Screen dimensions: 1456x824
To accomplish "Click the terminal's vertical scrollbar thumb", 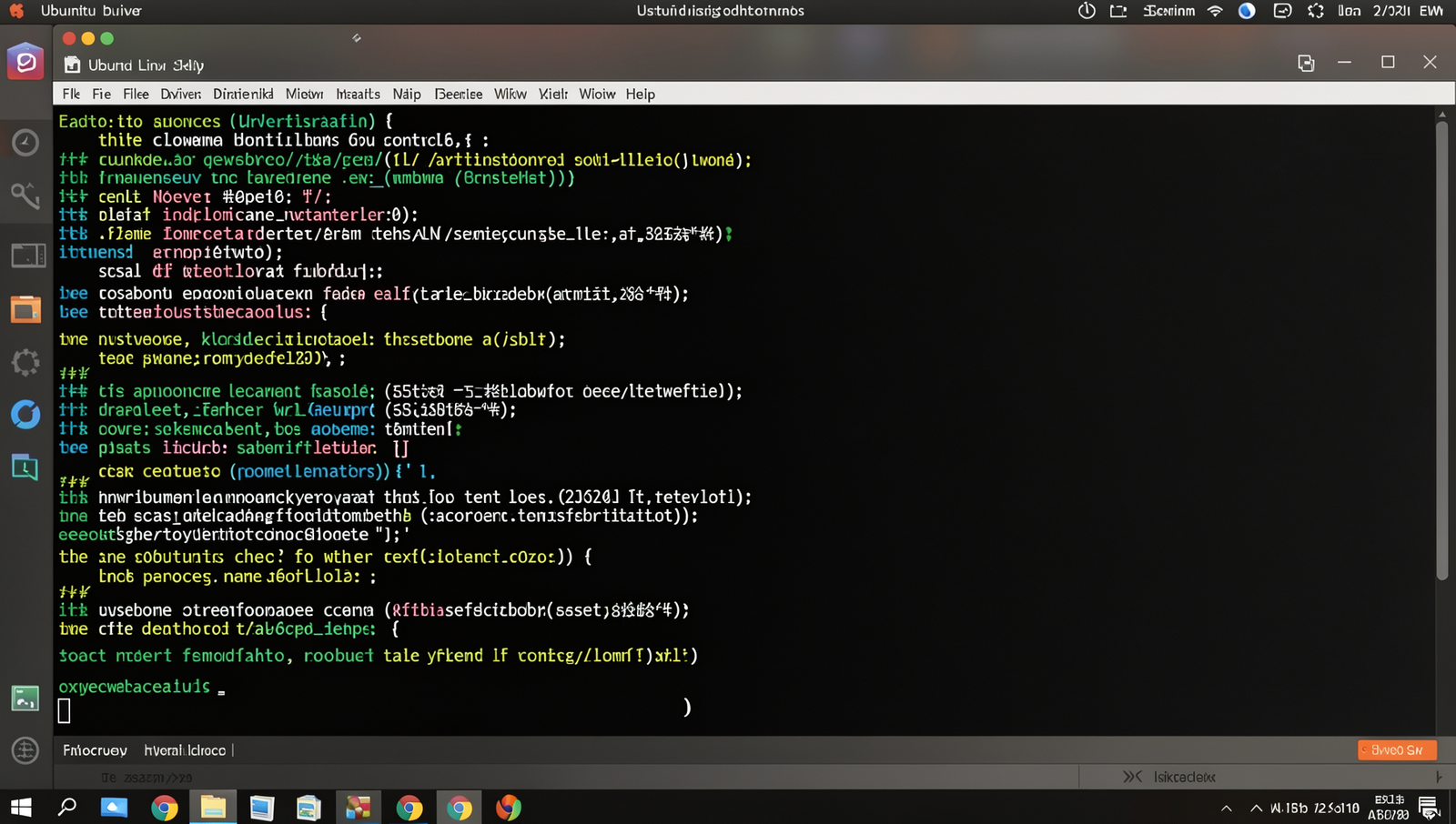I will coord(1441,350).
